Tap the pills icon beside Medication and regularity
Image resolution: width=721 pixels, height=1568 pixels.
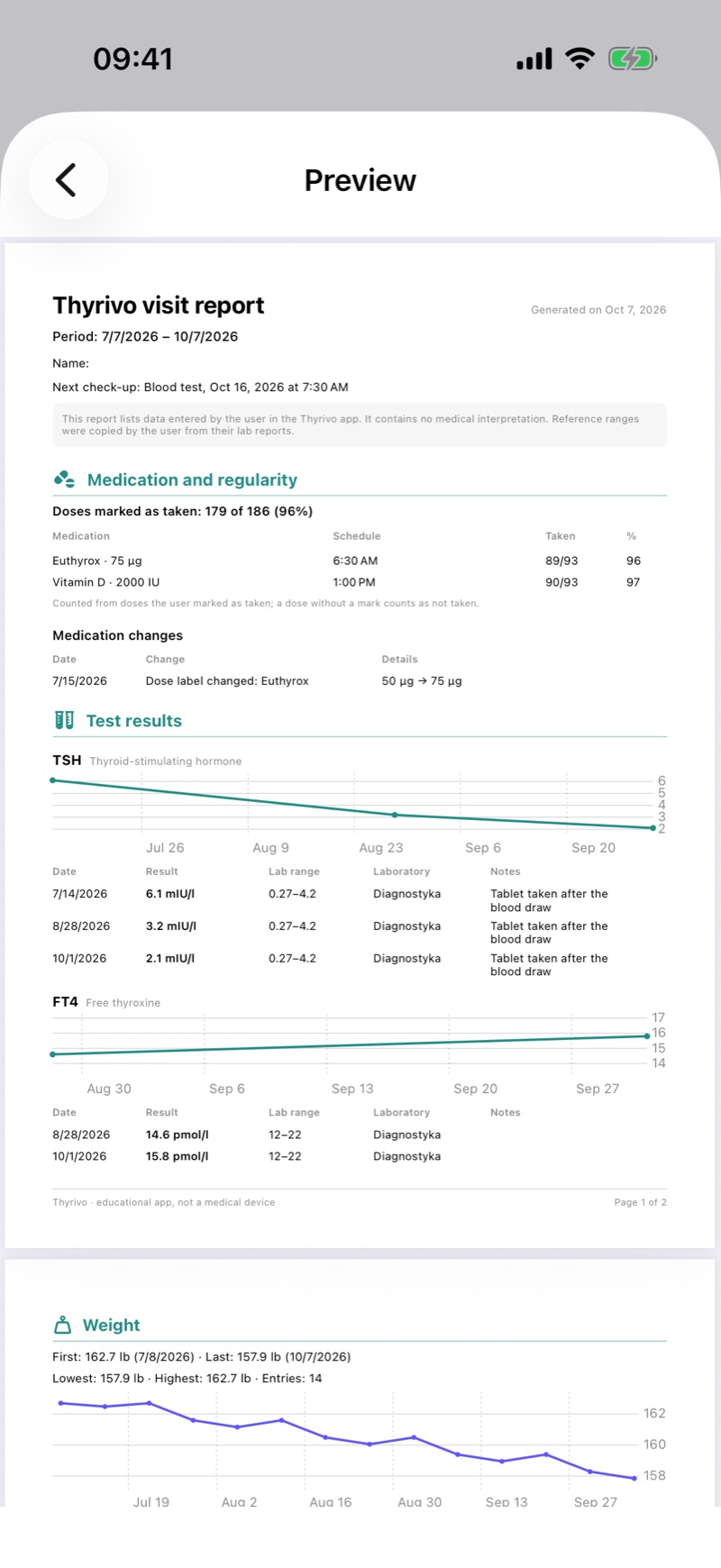click(64, 479)
